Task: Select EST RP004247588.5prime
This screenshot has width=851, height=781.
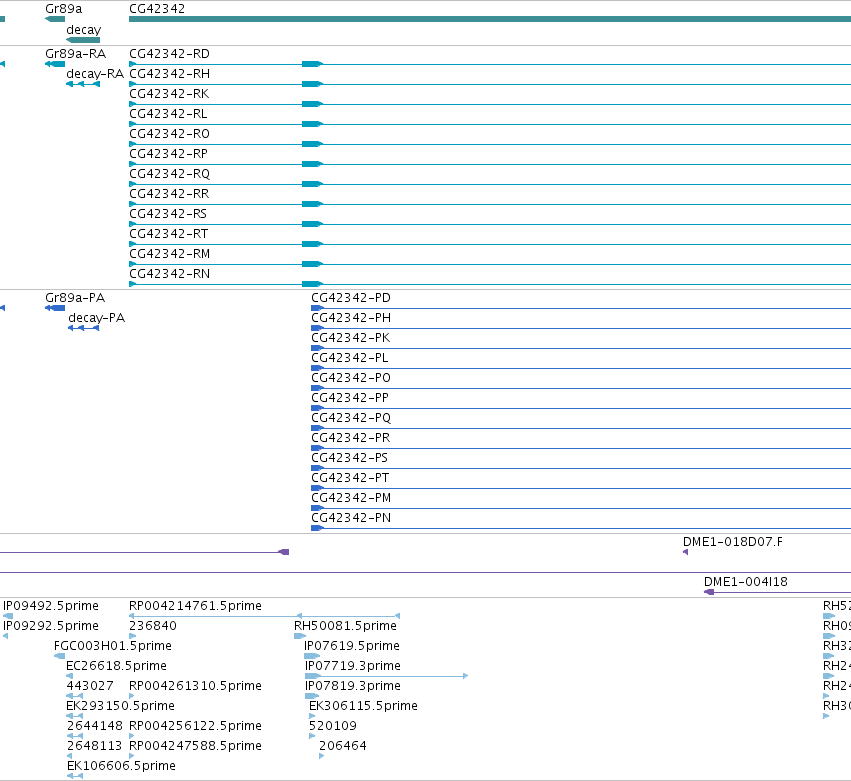Action: pyautogui.click(x=195, y=747)
